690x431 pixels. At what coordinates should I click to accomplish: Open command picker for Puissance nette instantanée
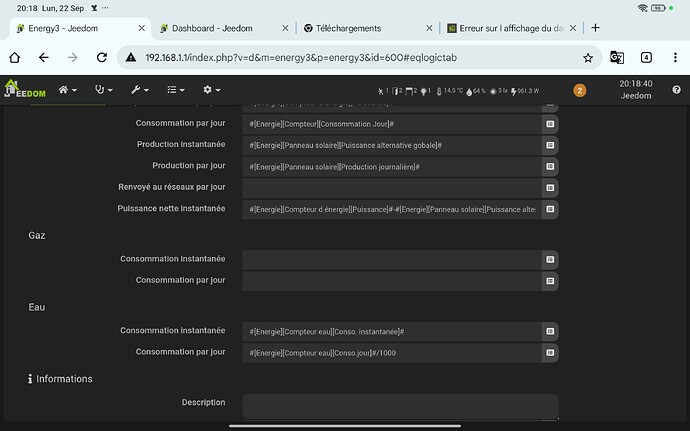(550, 209)
